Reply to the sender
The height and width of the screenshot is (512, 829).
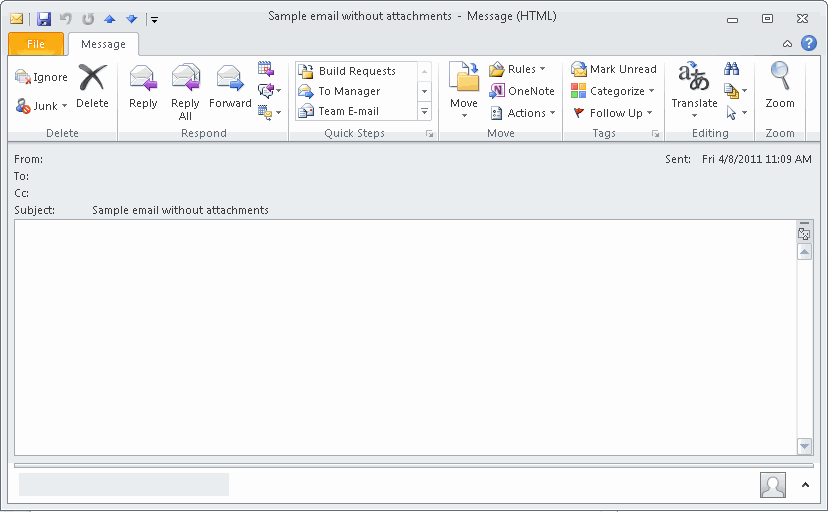[x=143, y=87]
